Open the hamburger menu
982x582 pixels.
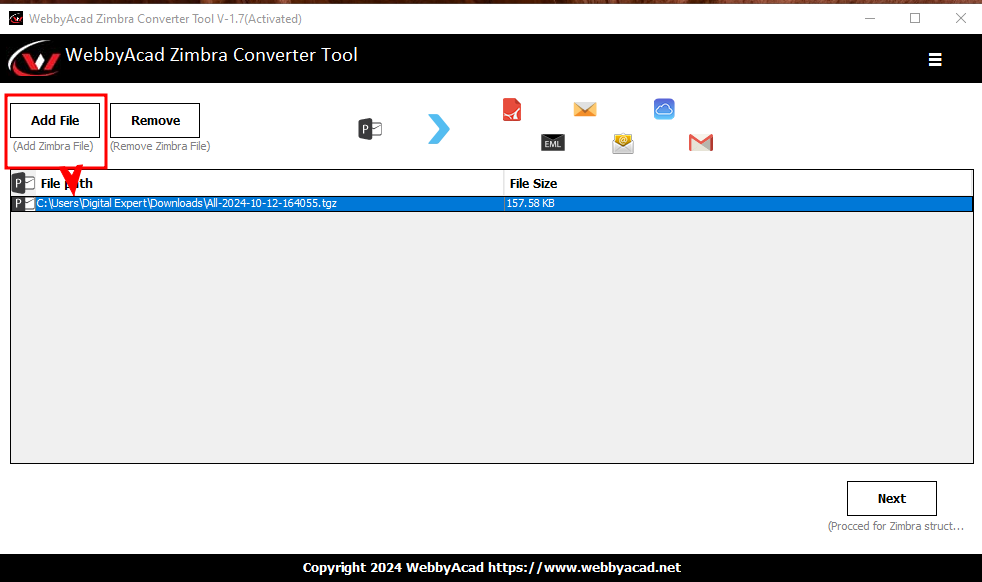935,59
